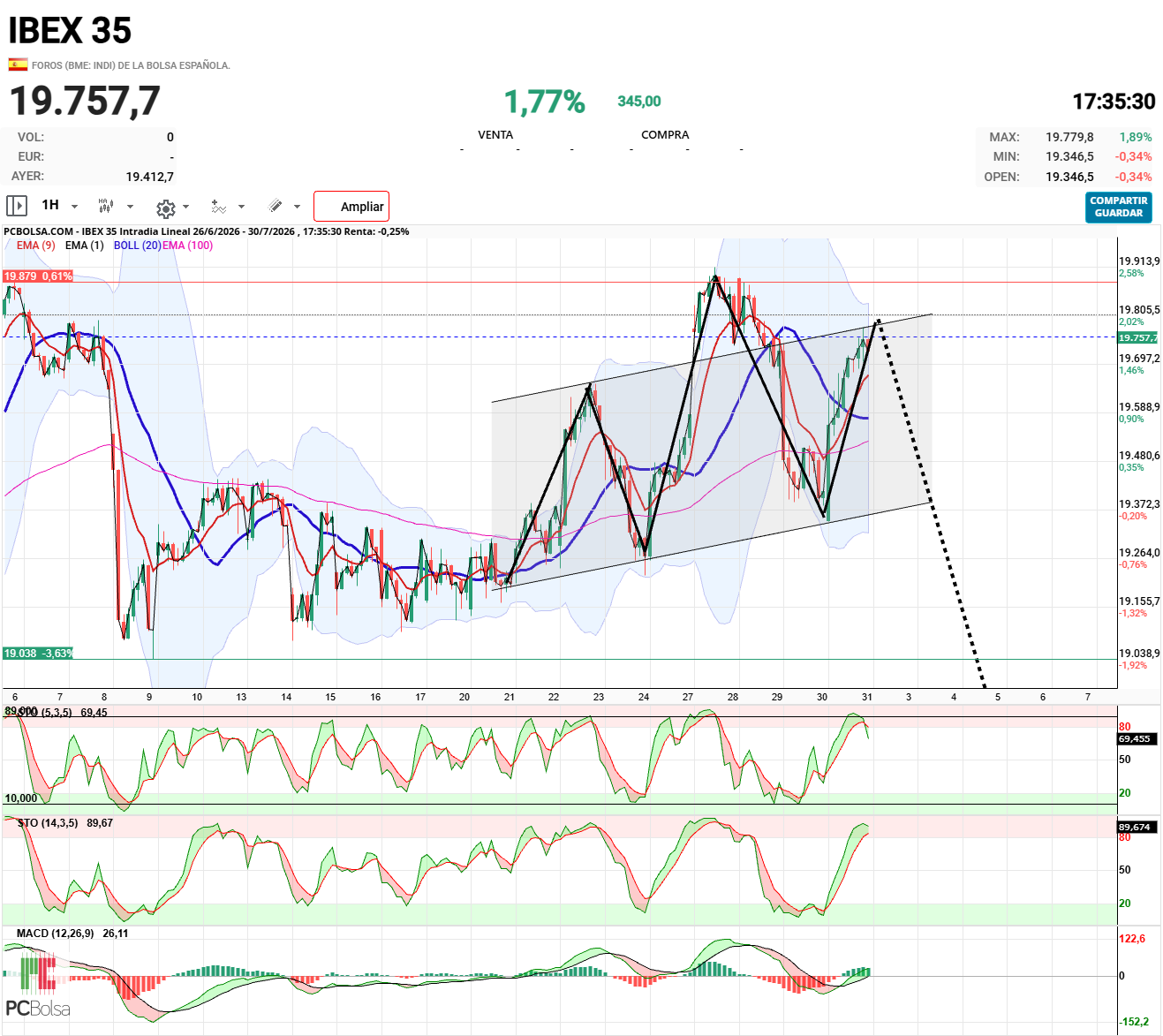Open the add indicator icon
Screen dimensions: 1163x1036
click(218, 207)
